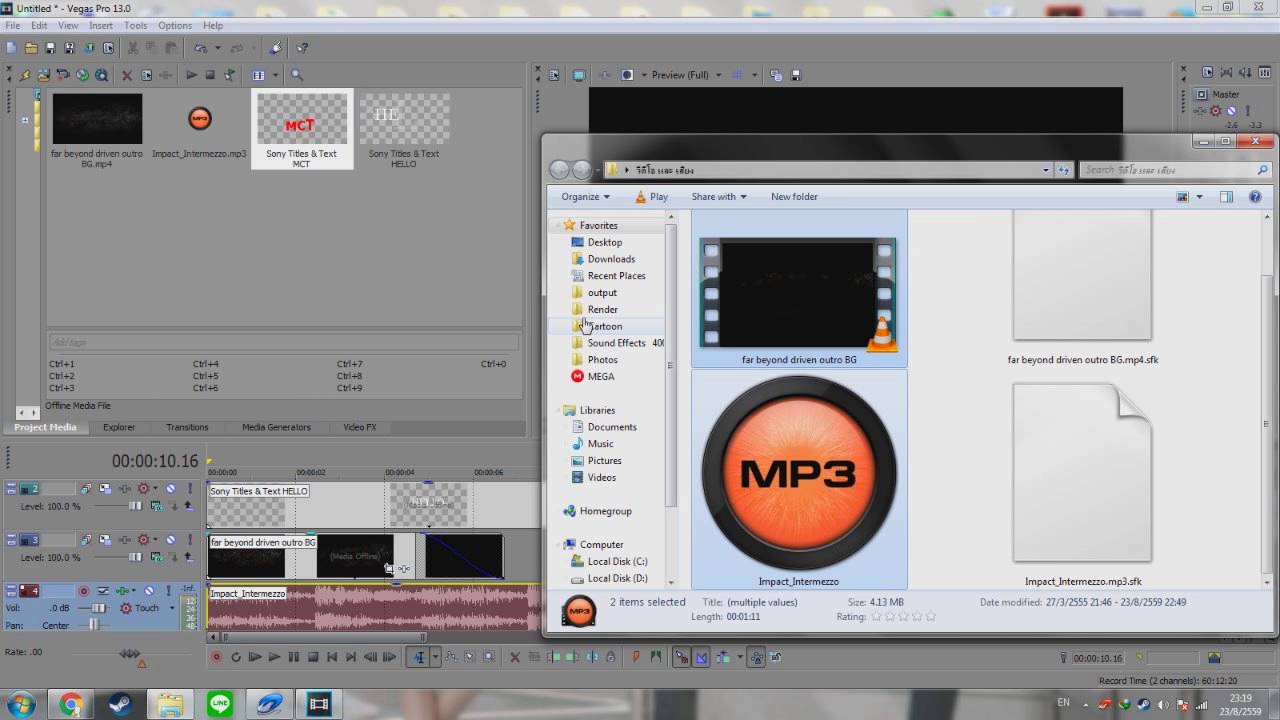Open the Master bus FX gear icon
1280x720 pixels.
[1215, 111]
